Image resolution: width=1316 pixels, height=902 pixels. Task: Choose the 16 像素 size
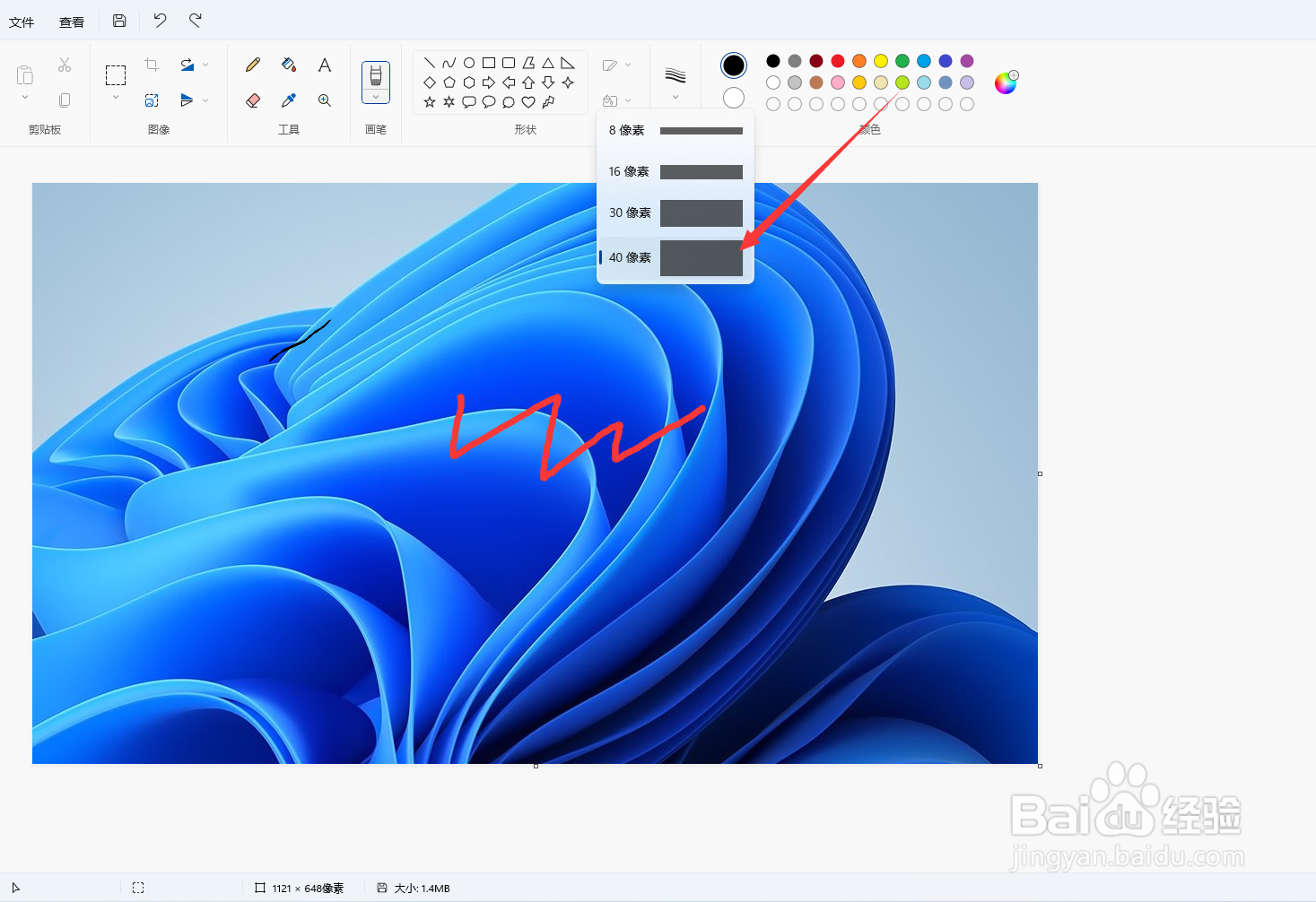point(675,171)
